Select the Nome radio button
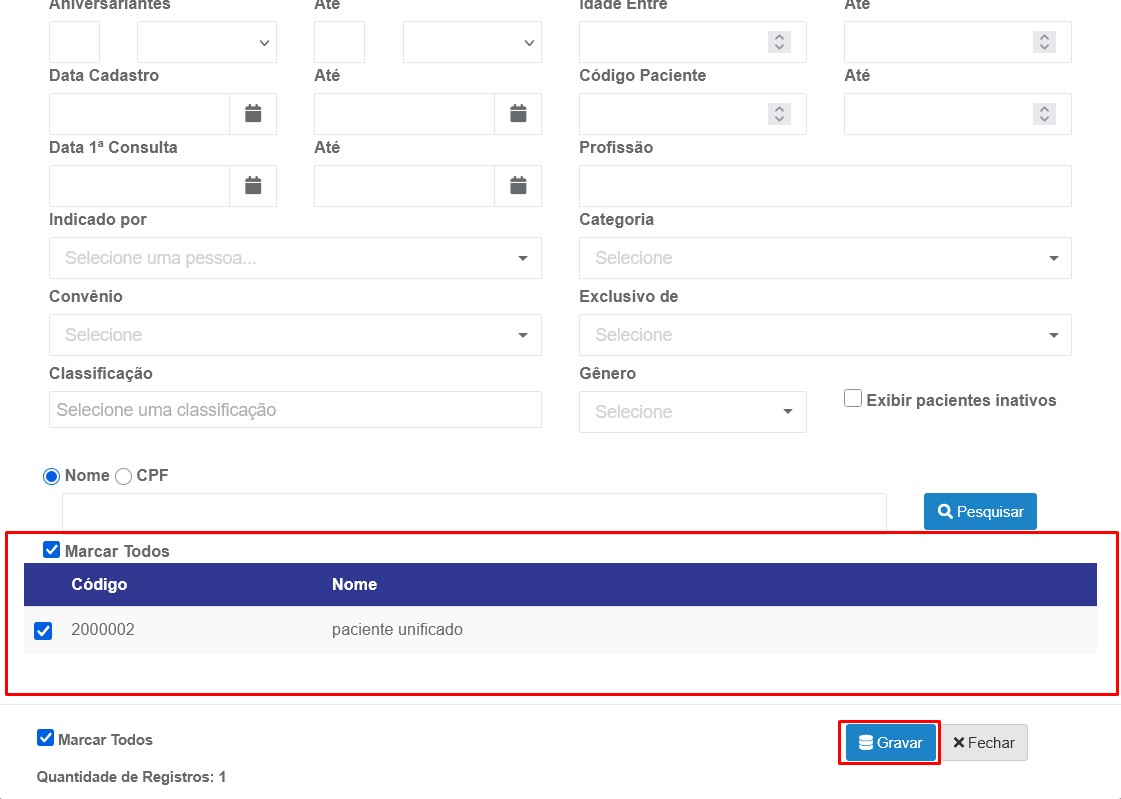Image resolution: width=1121 pixels, height=799 pixels. click(52, 477)
